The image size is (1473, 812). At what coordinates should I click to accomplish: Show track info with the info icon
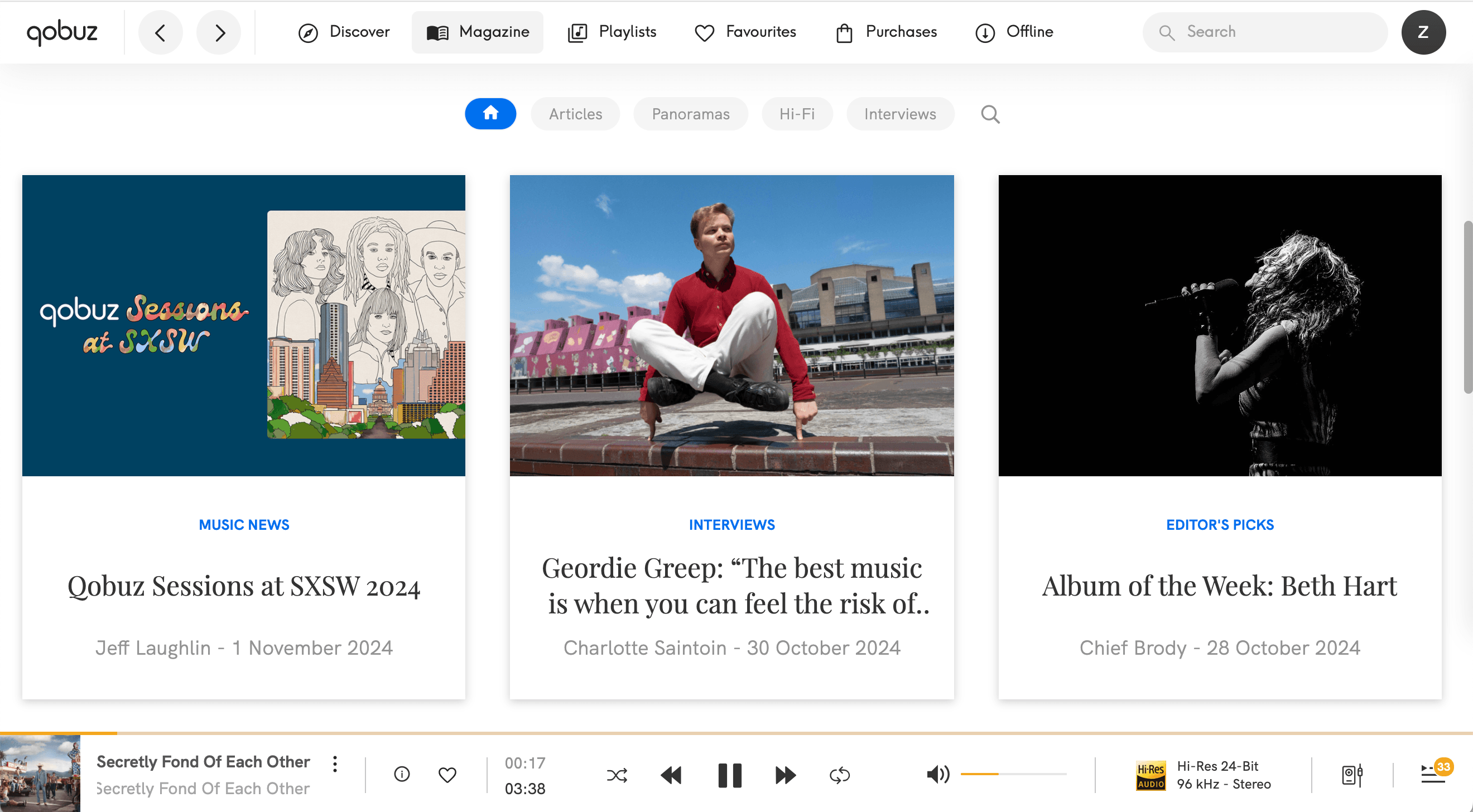[x=402, y=774]
